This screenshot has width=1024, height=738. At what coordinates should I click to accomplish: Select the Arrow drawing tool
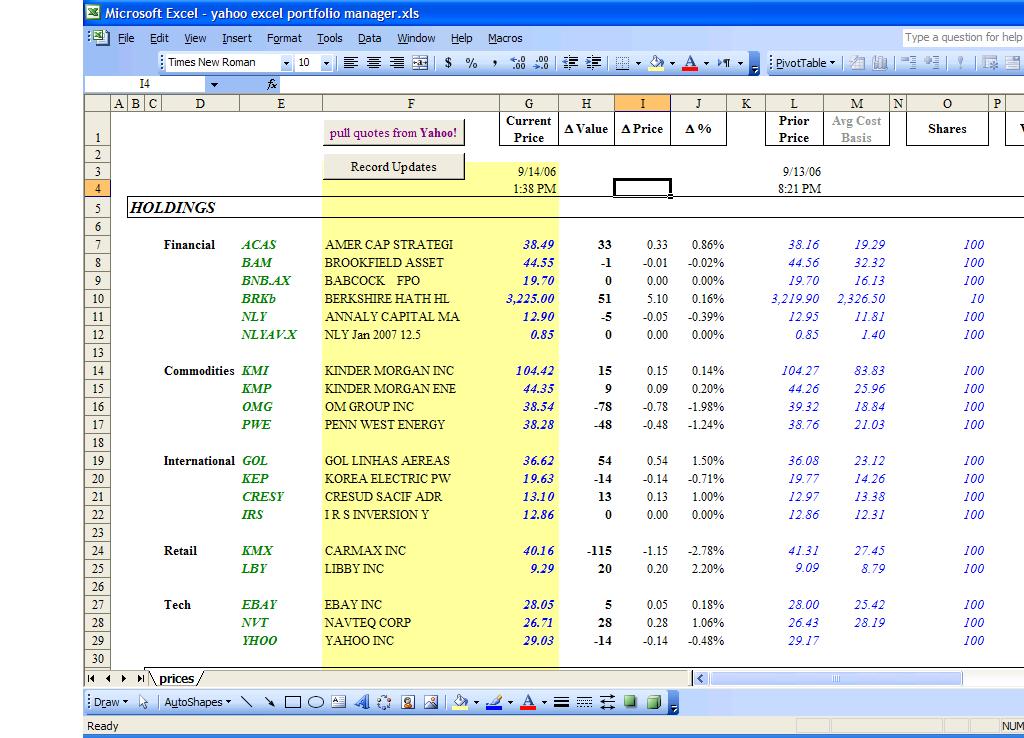point(269,702)
